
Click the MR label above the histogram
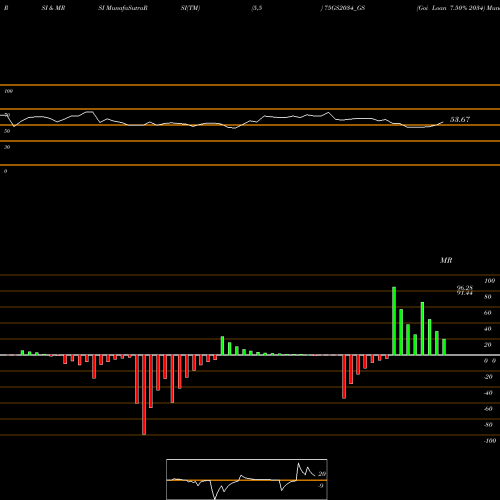[446, 260]
